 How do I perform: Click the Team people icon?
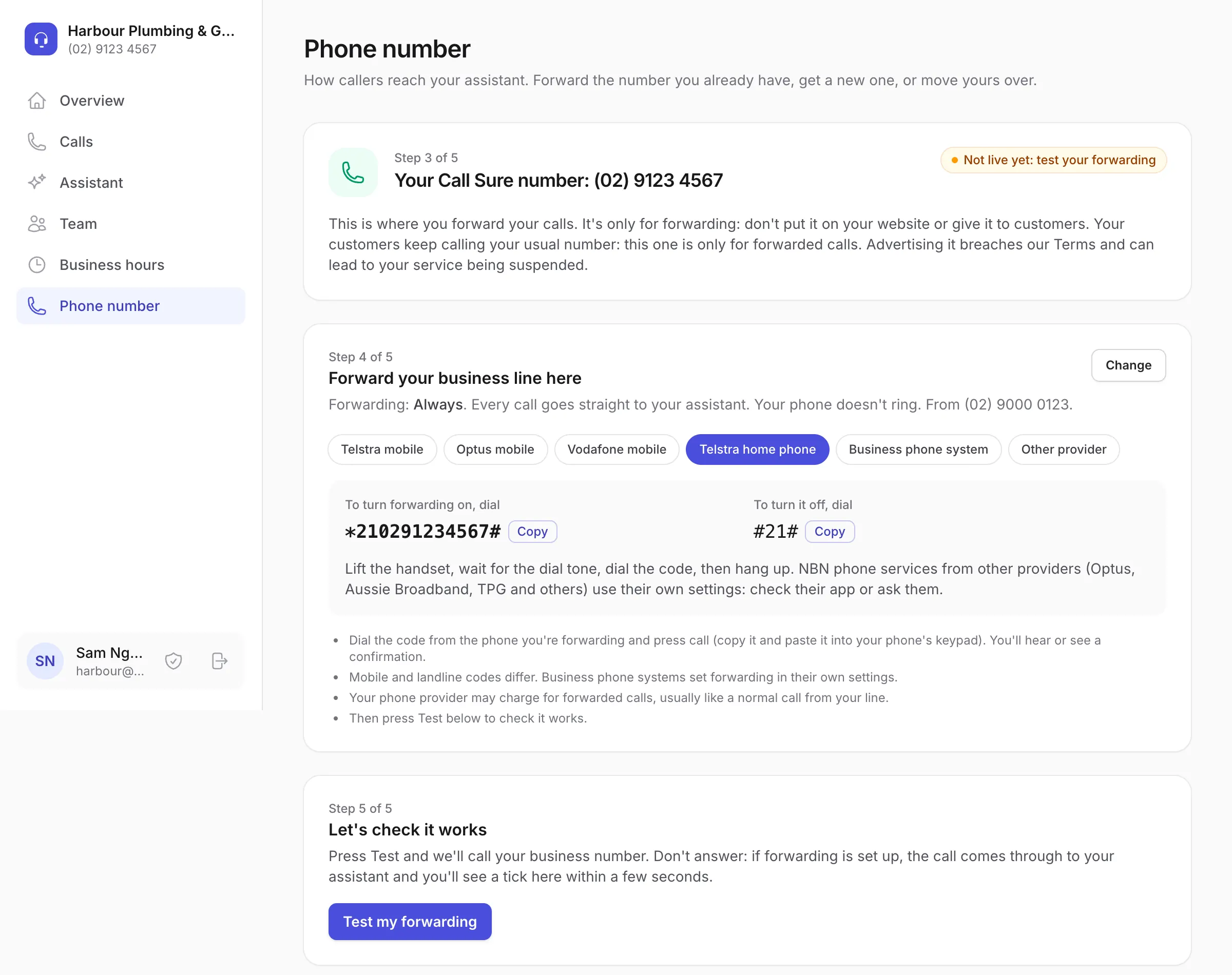[37, 224]
